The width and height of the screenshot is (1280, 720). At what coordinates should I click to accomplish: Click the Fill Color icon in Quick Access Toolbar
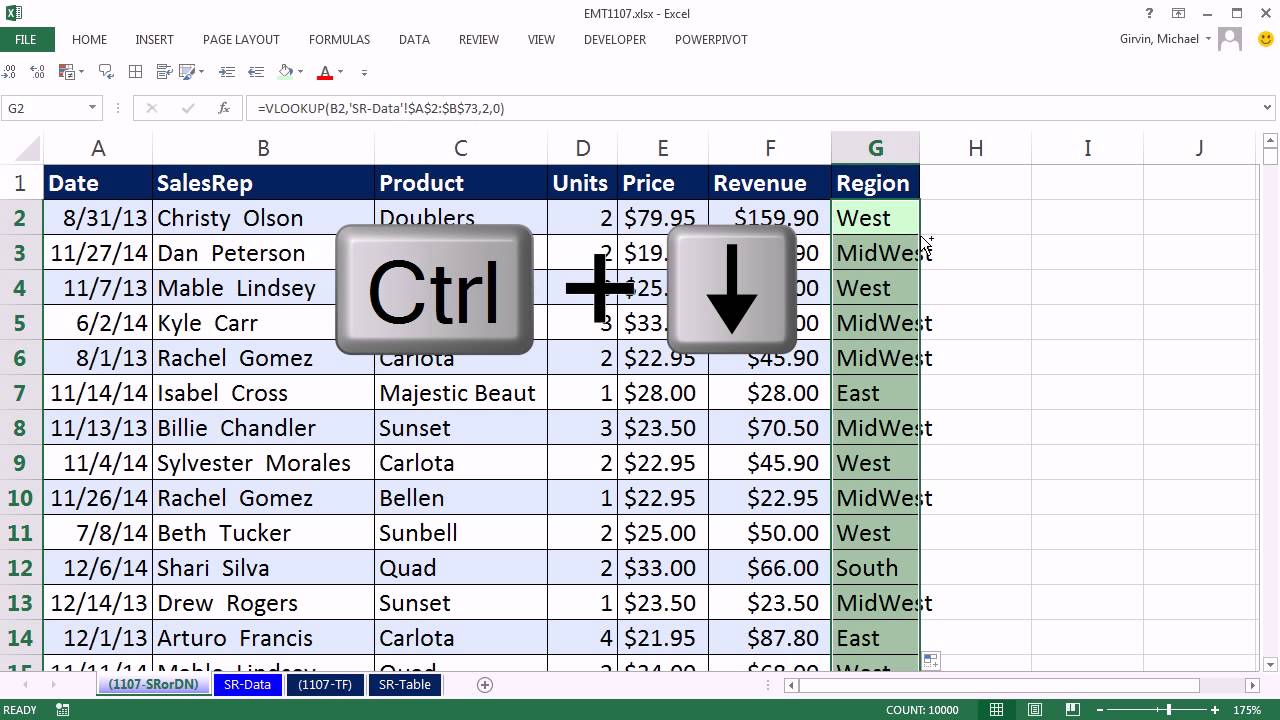(x=286, y=73)
